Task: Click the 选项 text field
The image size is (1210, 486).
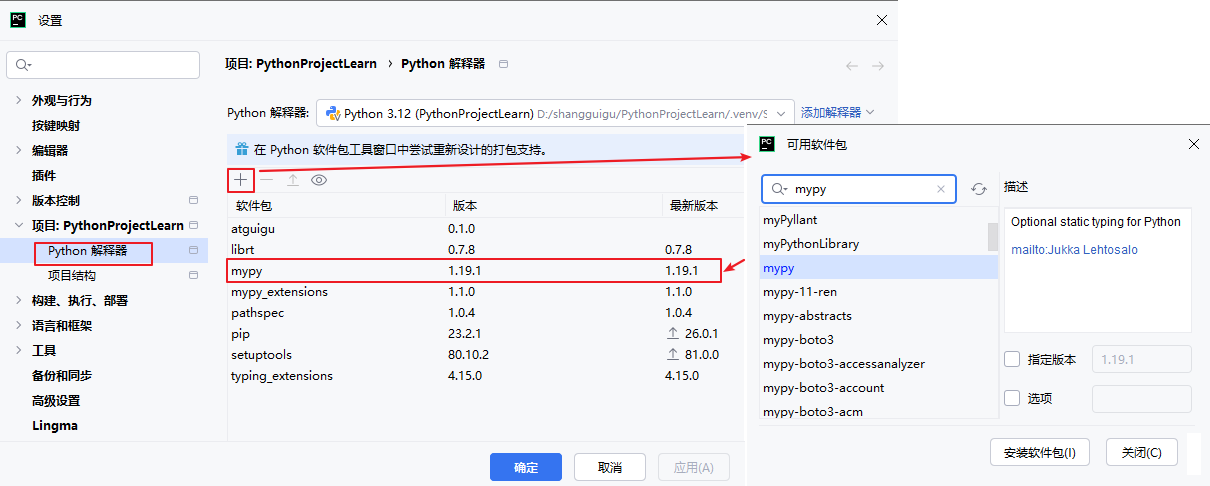Action: (1142, 398)
